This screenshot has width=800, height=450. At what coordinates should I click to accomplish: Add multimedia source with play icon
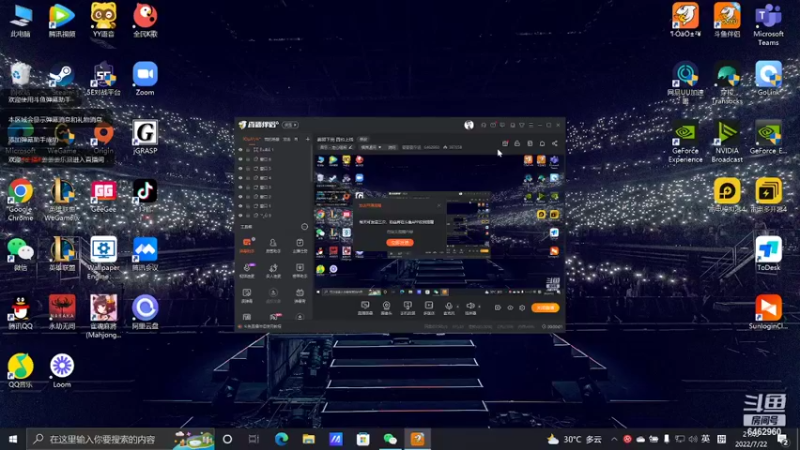point(429,308)
